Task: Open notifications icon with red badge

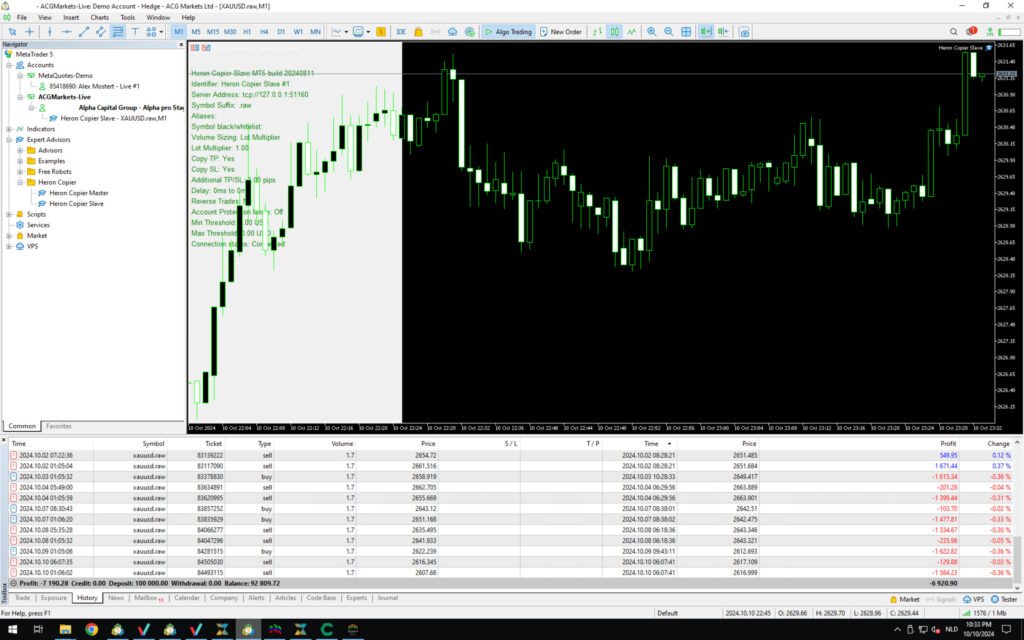Action: coord(972,31)
